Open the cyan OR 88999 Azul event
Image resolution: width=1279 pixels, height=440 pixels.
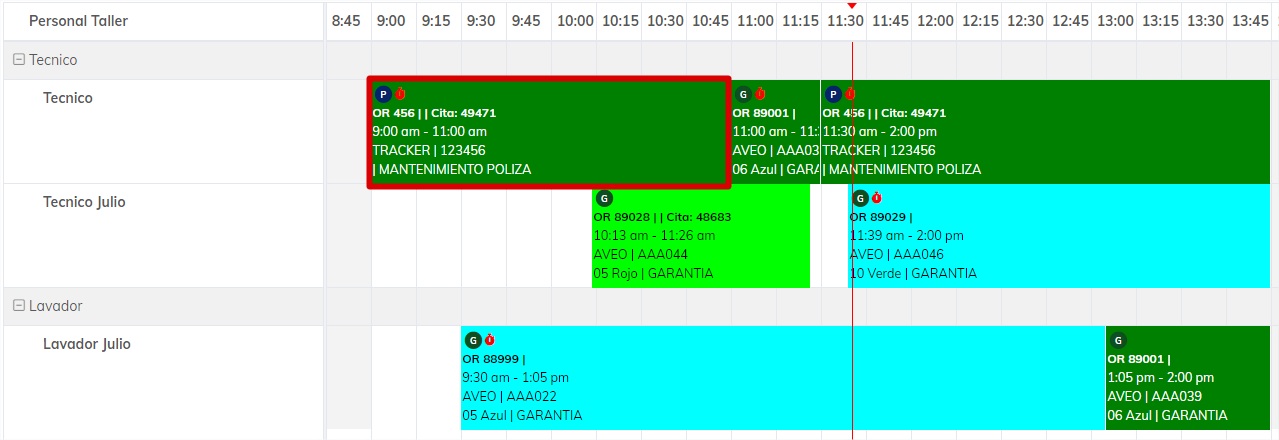pyautogui.click(x=783, y=378)
